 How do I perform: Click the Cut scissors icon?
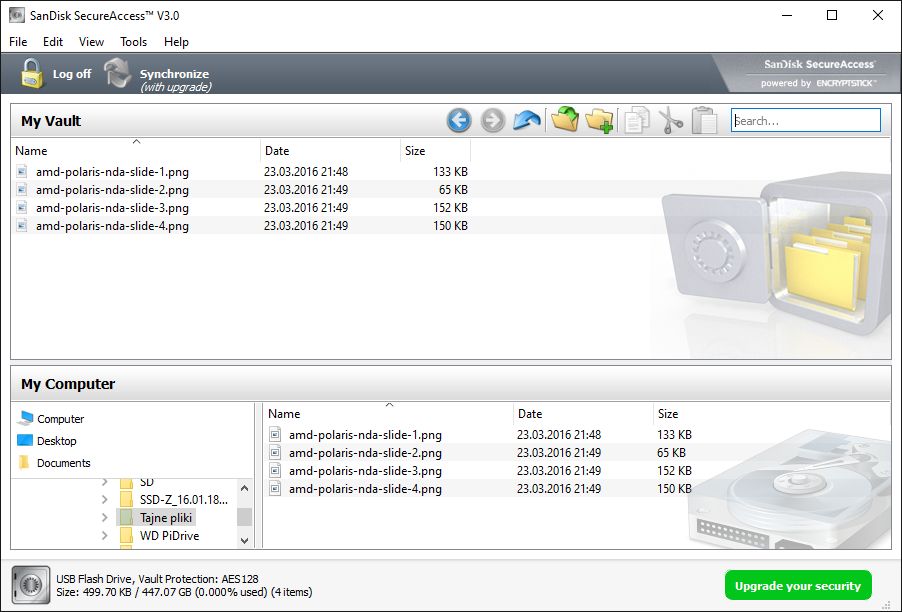click(x=670, y=121)
